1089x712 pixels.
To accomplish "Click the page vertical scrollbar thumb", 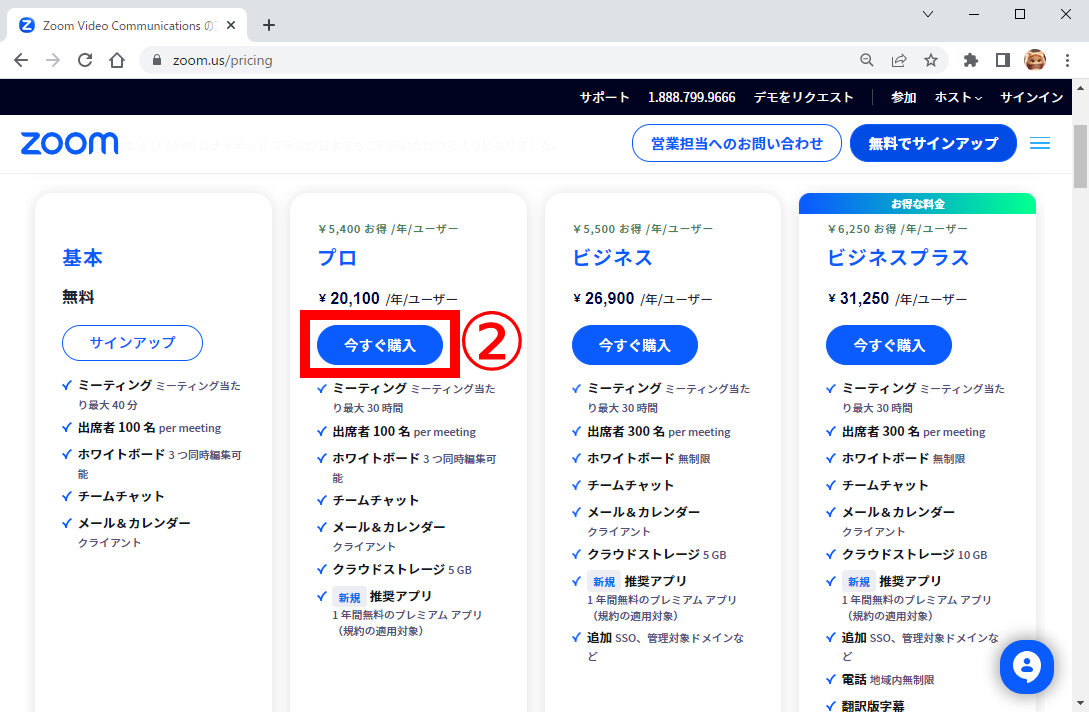I will coord(1081,156).
